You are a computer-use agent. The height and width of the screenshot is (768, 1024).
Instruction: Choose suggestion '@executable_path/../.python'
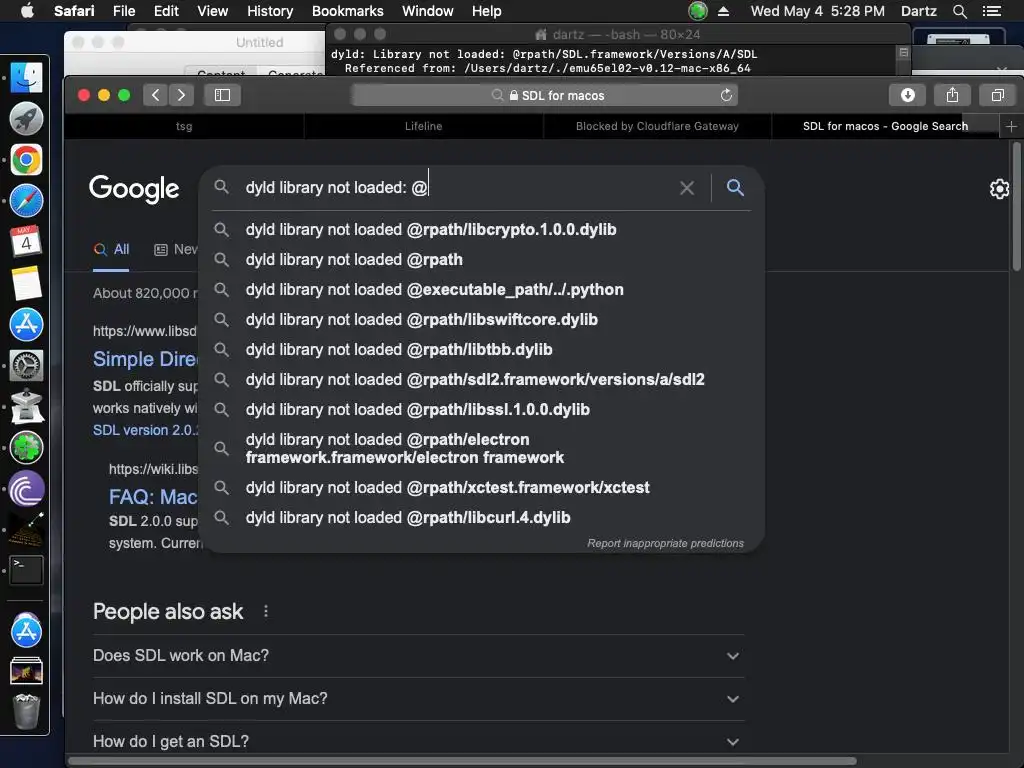pyautogui.click(x=482, y=290)
